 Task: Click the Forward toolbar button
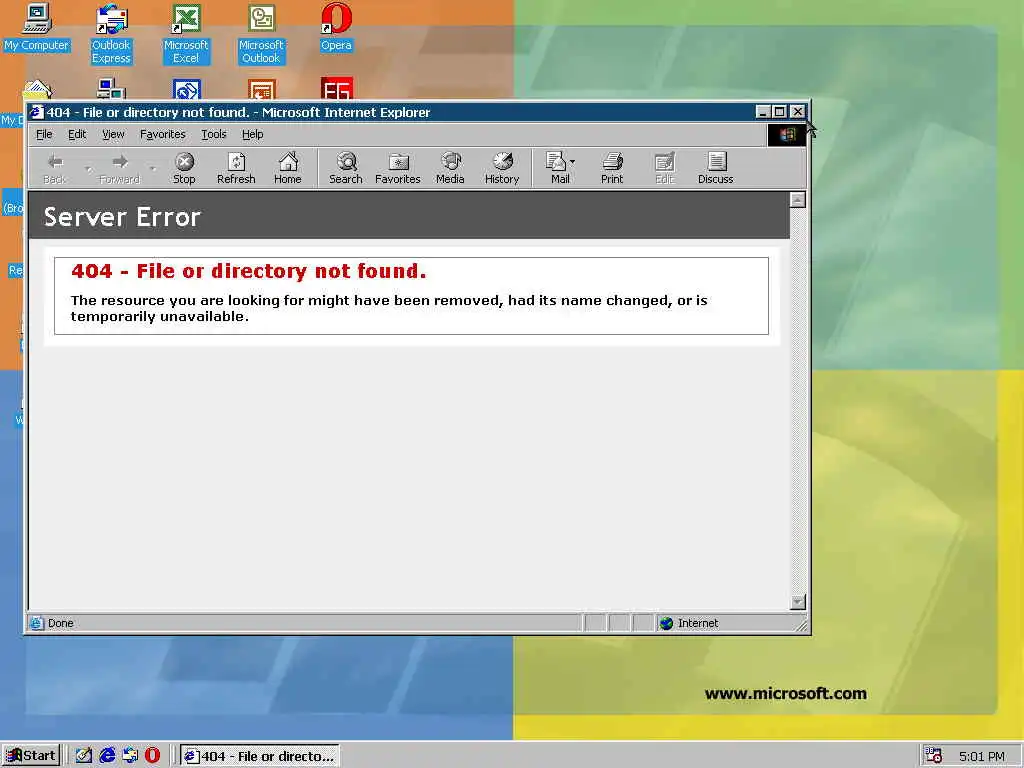(120, 168)
